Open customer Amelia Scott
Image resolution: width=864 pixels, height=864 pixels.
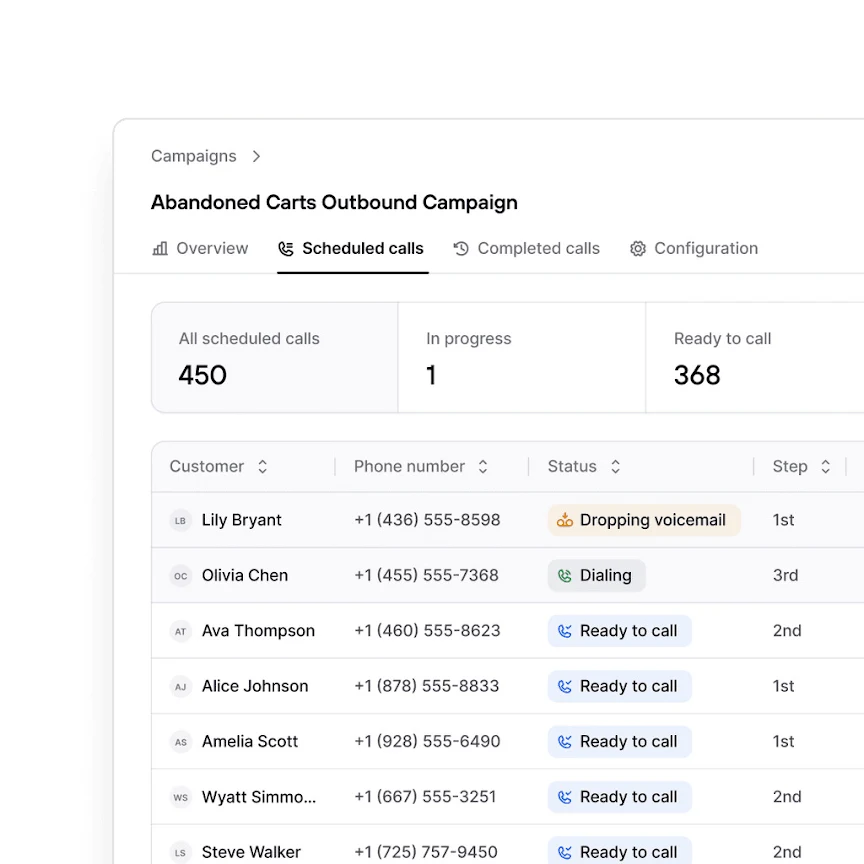(250, 742)
